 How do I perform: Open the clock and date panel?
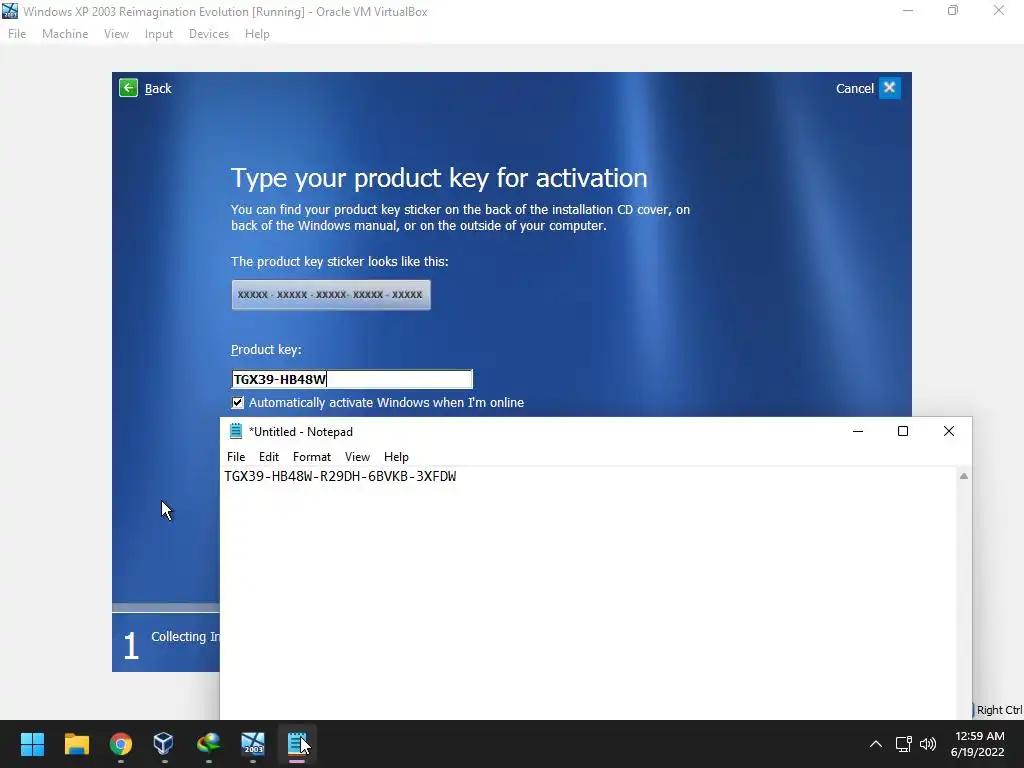[978, 744]
